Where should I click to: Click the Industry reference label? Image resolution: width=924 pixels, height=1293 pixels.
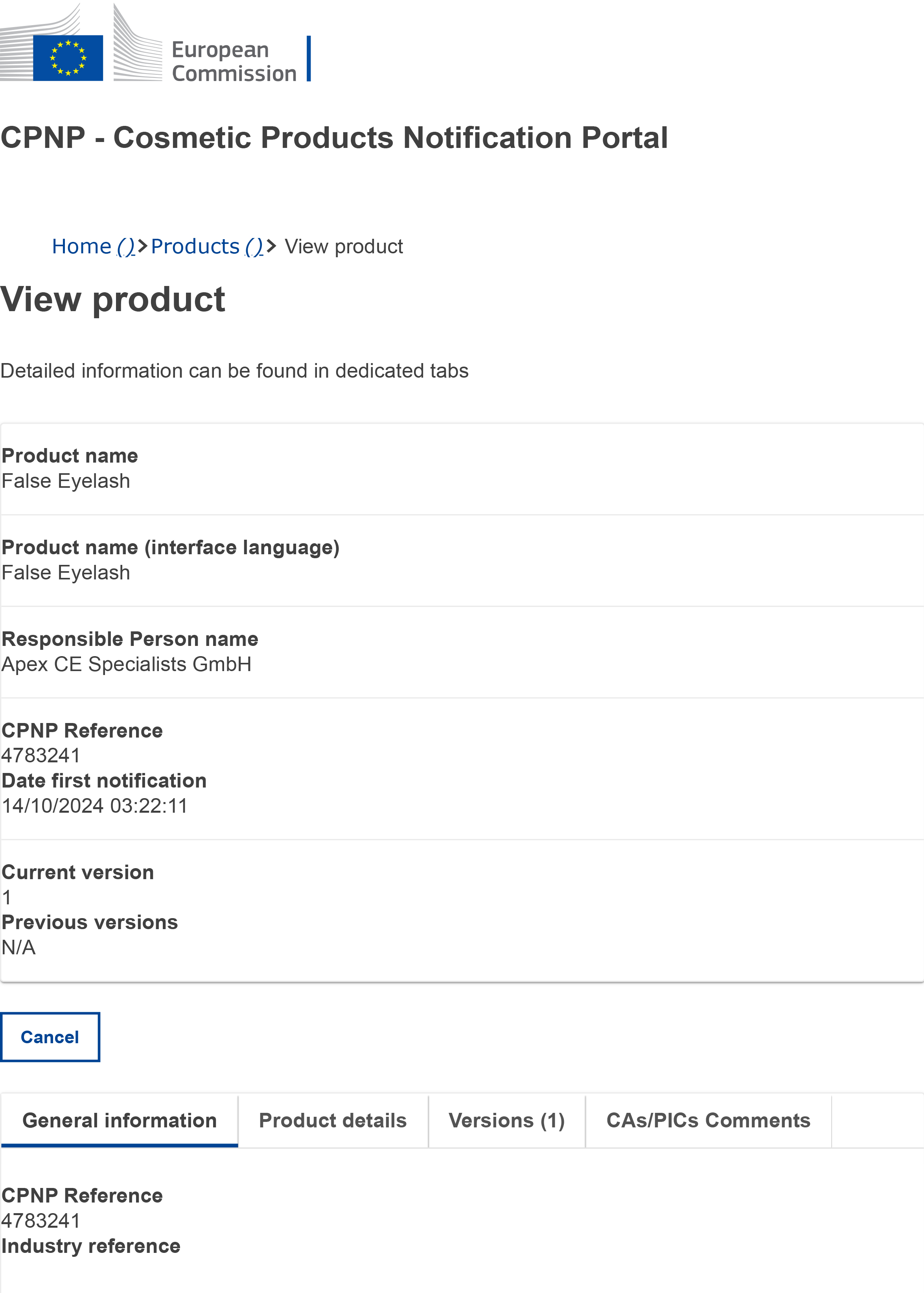[x=91, y=1246]
